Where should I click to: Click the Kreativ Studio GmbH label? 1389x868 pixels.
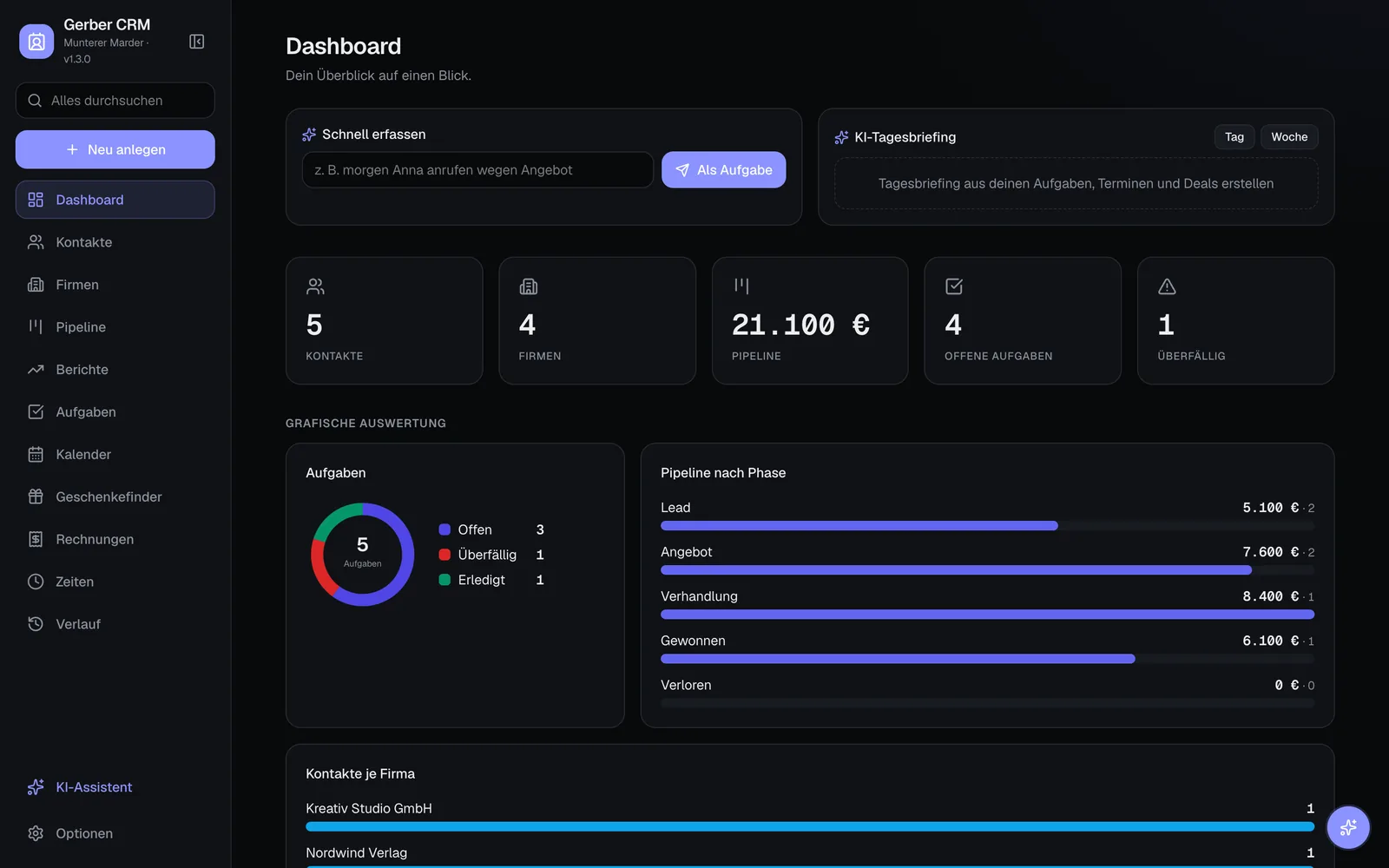click(369, 808)
